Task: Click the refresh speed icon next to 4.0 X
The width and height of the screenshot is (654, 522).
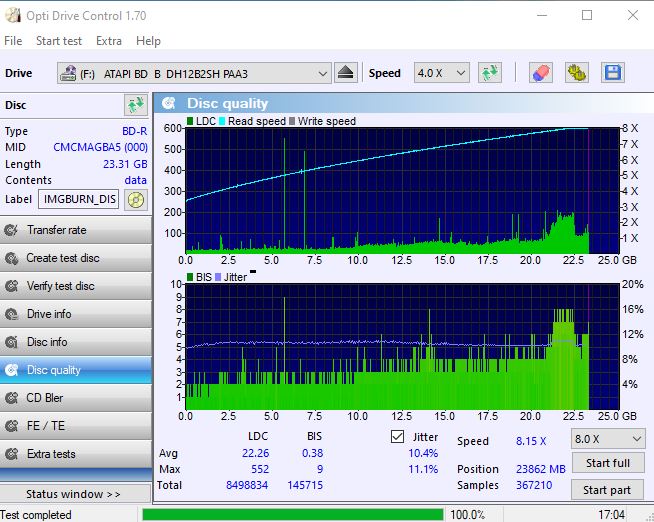Action: pyautogui.click(x=489, y=73)
